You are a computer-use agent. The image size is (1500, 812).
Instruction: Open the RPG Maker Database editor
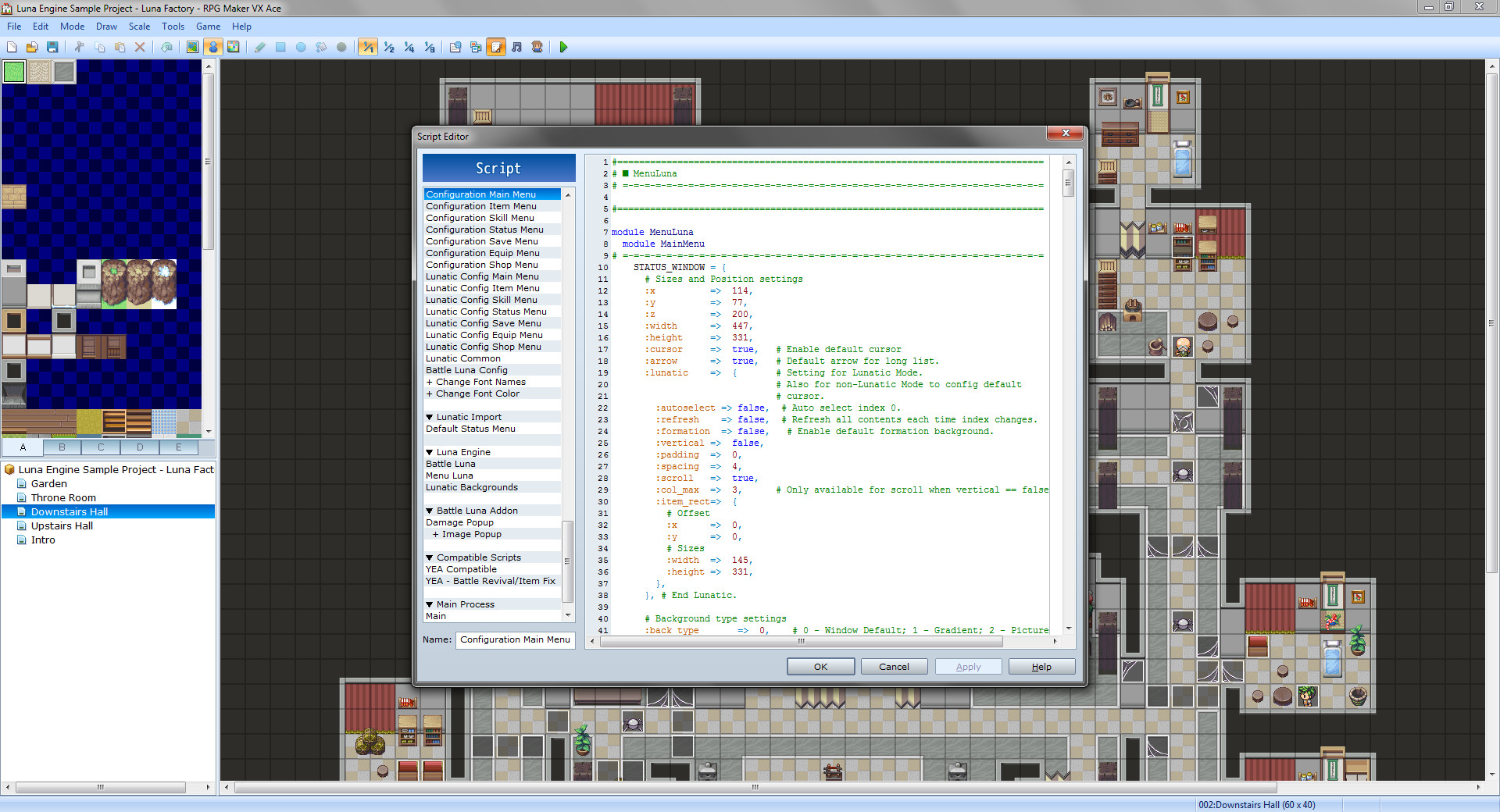454,47
